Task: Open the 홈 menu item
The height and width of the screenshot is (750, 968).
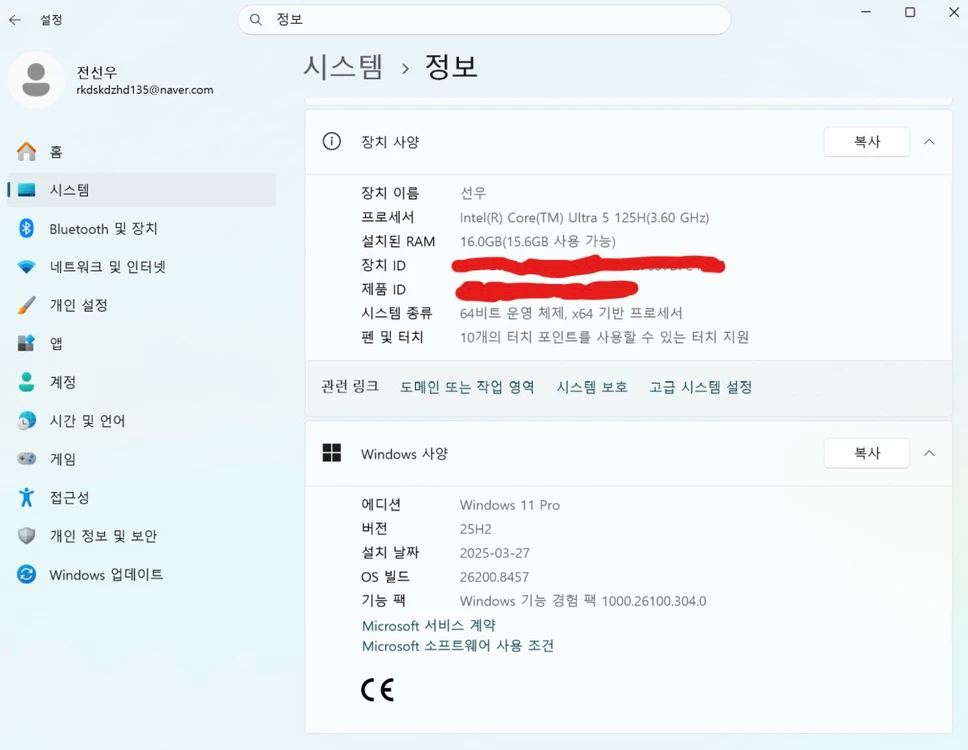Action: tap(141, 151)
